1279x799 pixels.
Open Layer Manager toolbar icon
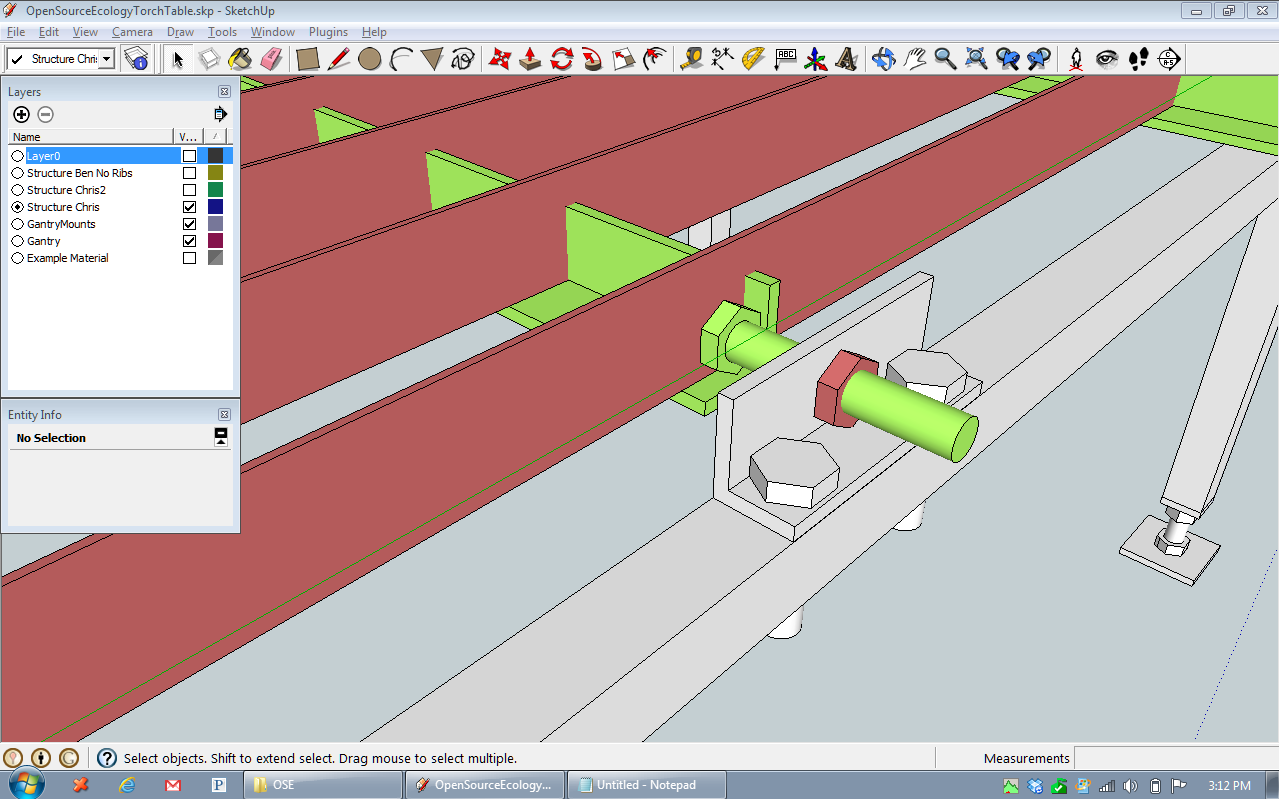click(x=136, y=59)
